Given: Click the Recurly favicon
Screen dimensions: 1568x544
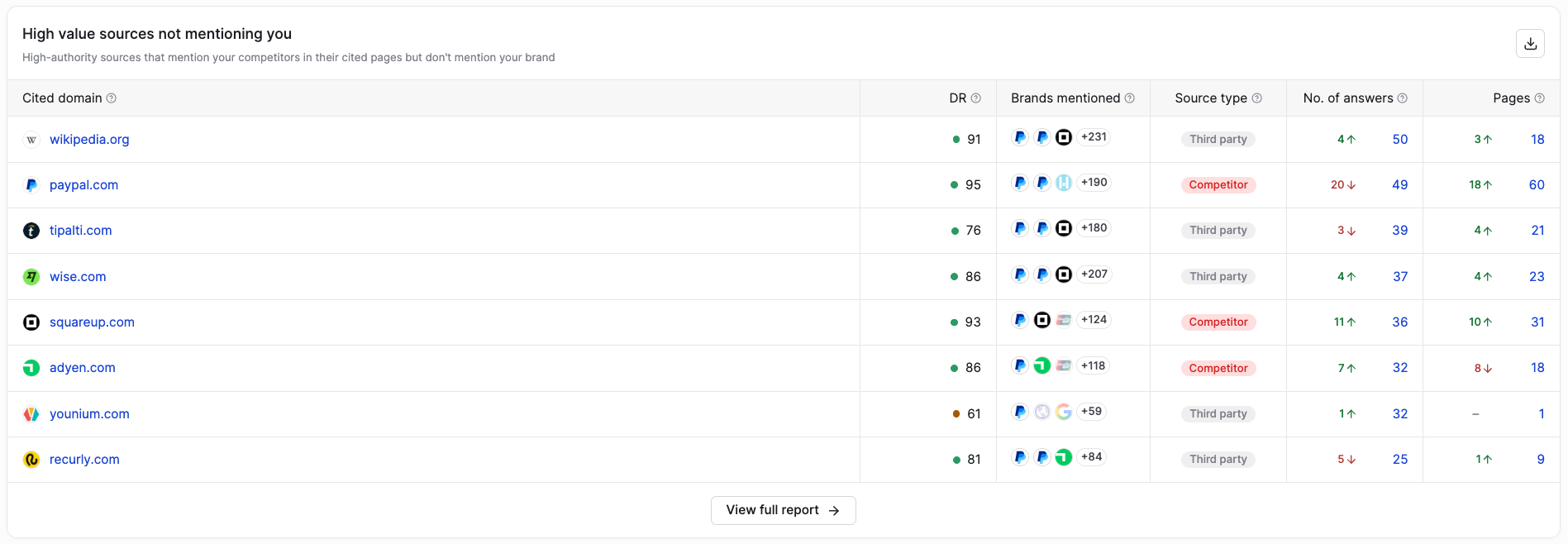Looking at the screenshot, I should (x=31, y=460).
